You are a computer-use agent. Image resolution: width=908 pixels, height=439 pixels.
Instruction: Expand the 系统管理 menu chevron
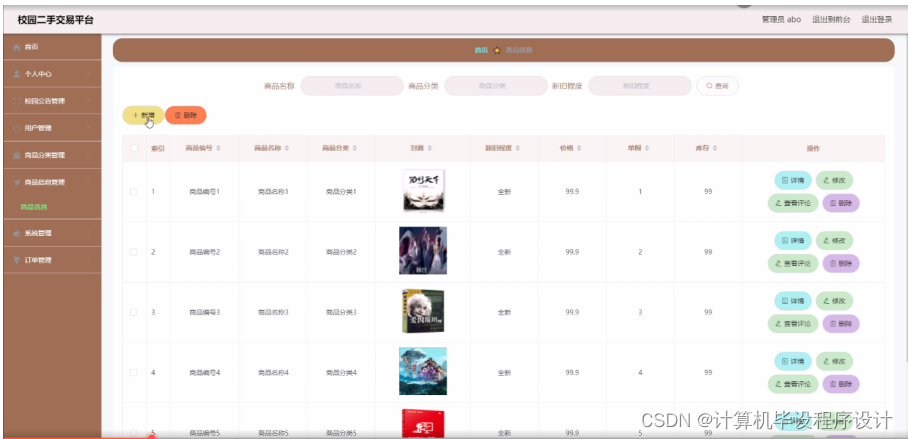(89, 233)
